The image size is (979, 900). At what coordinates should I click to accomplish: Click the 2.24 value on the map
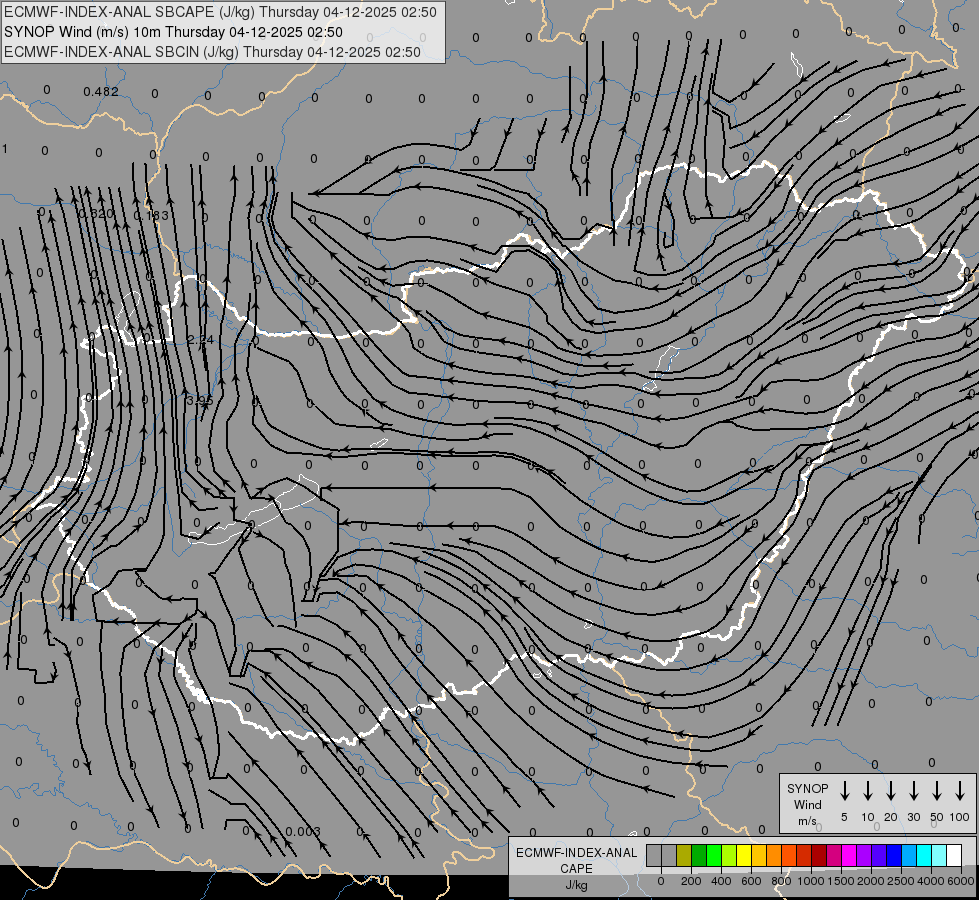pos(200,340)
